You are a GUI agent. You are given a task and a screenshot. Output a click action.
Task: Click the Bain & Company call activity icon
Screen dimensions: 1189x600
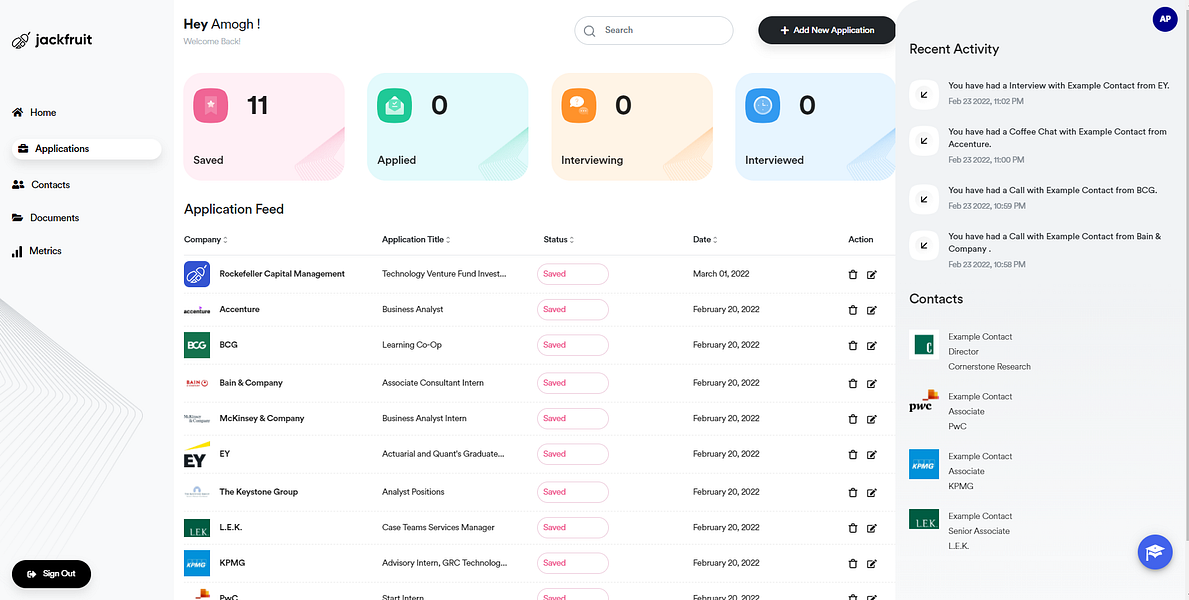pos(924,245)
